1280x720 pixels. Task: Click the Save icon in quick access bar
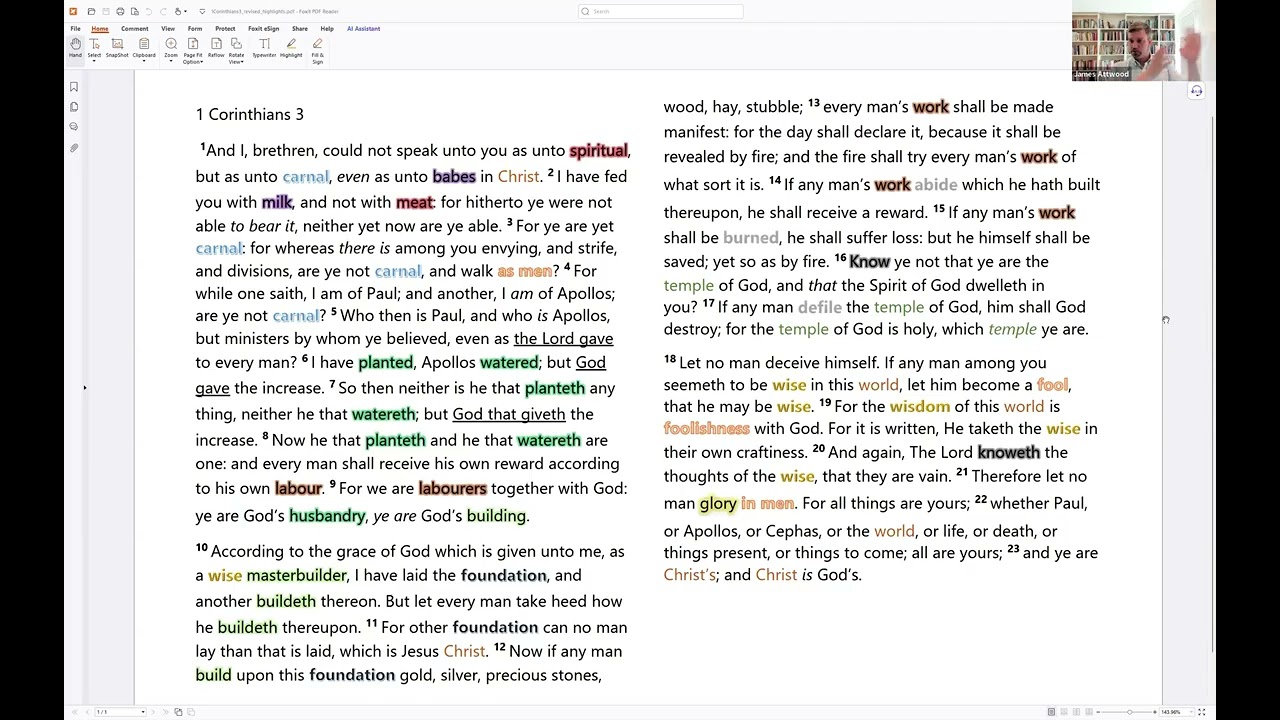click(106, 11)
